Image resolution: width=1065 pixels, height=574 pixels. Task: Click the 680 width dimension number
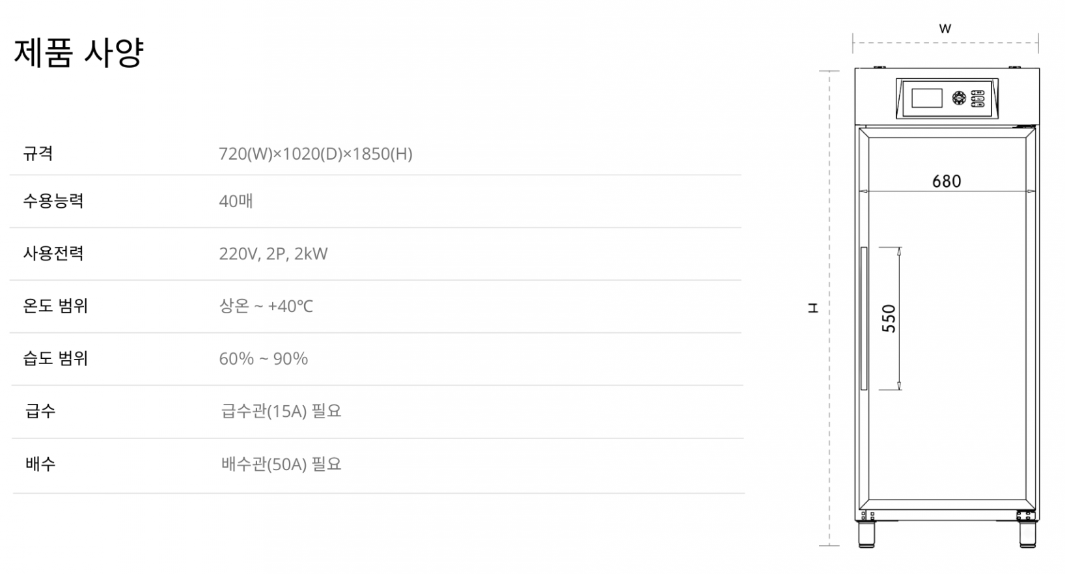point(946,181)
